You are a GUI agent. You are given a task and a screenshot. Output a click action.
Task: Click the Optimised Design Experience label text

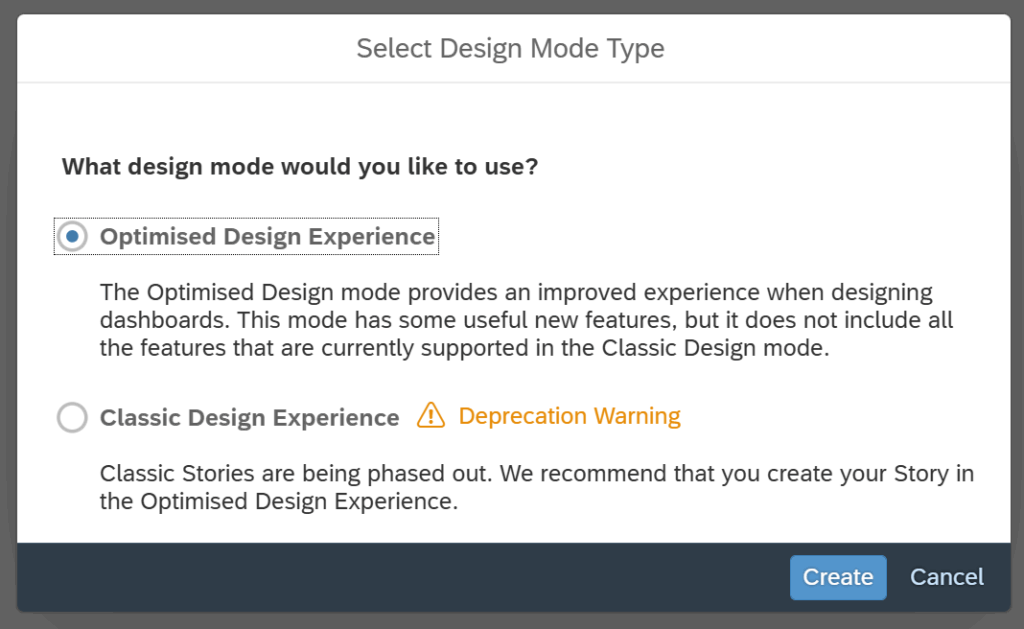267,237
